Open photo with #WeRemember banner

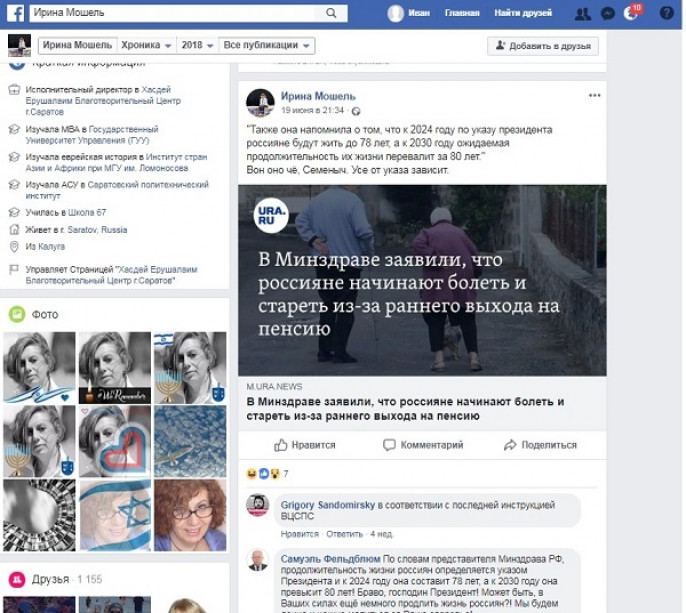pos(115,368)
